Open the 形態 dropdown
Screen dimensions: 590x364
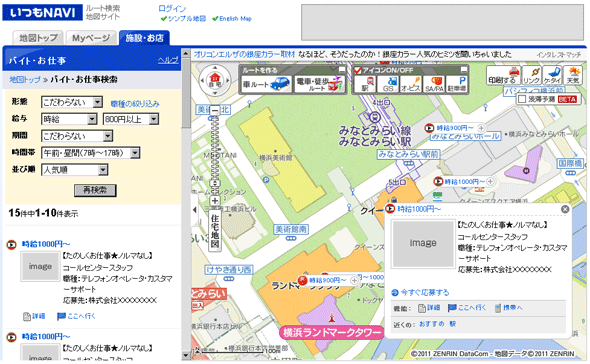click(72, 102)
